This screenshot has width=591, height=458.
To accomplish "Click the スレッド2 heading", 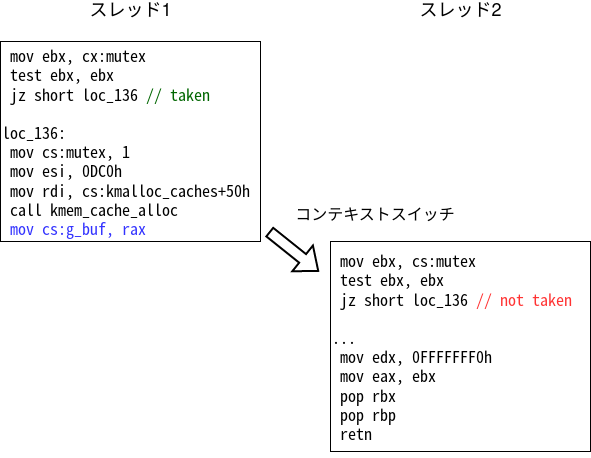I will tap(461, 10).
